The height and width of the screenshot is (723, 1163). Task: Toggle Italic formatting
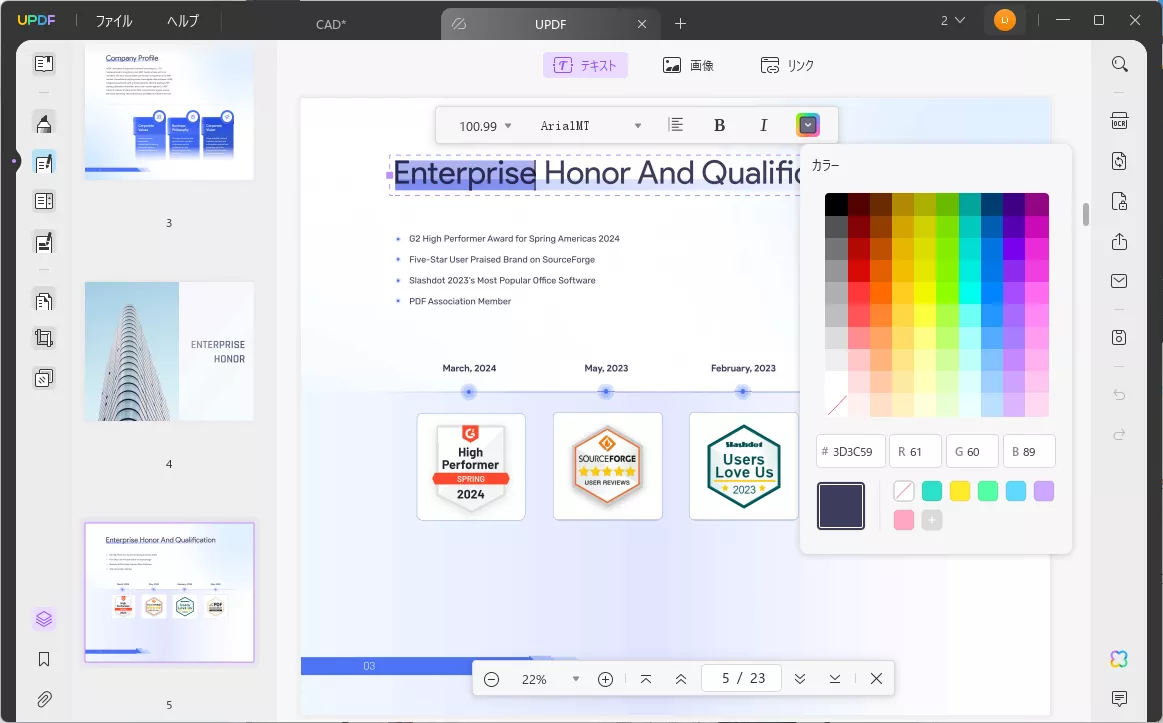coord(763,125)
